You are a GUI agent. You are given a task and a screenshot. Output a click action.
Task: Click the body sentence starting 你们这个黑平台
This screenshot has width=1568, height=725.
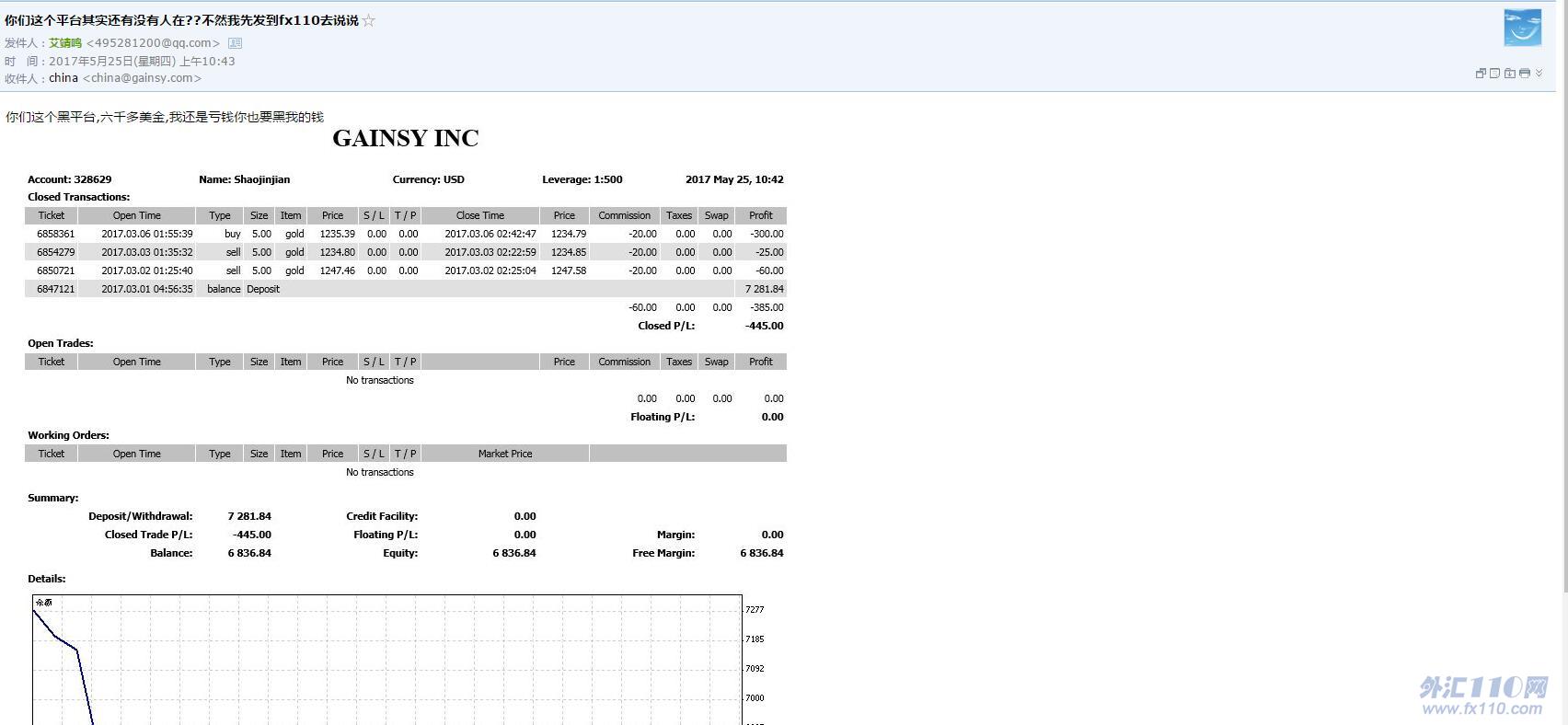point(165,117)
